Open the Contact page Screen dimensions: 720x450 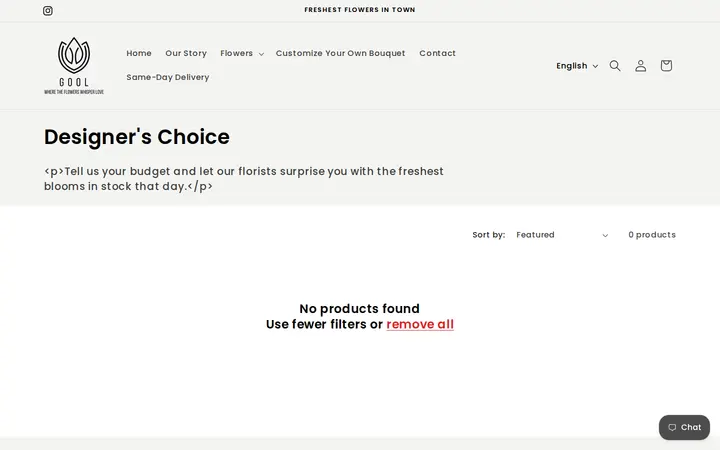click(437, 53)
